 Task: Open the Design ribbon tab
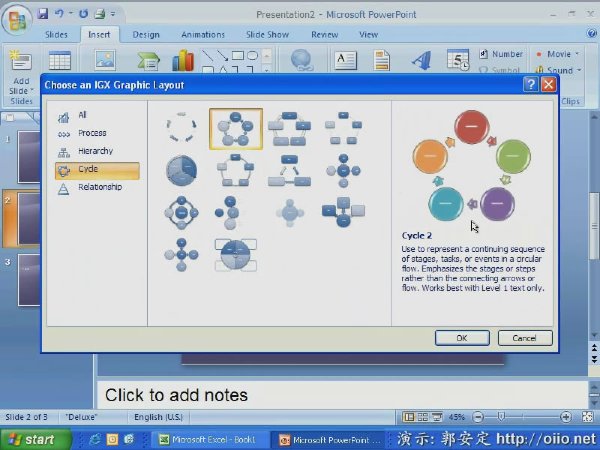pos(146,35)
